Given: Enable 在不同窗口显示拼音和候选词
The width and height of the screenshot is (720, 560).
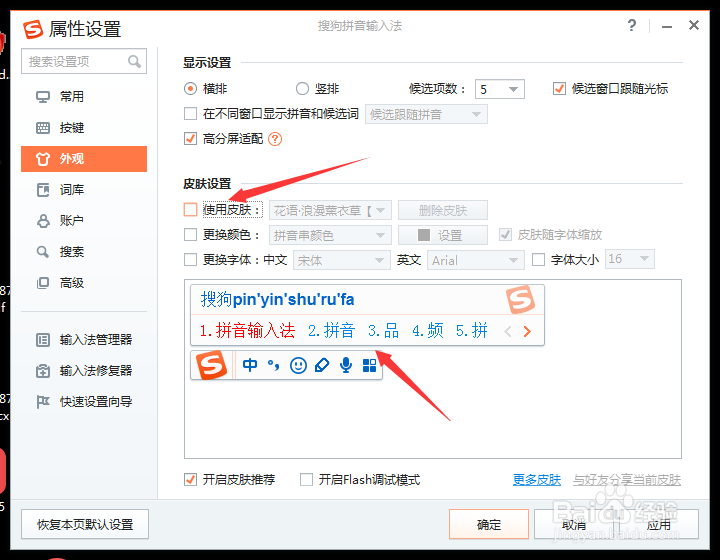Looking at the screenshot, I should pyautogui.click(x=191, y=113).
